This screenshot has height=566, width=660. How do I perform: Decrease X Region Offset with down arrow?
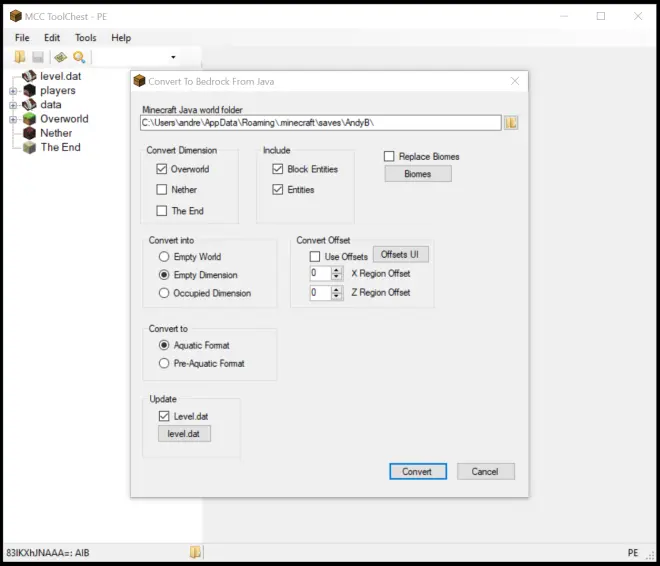(x=336, y=277)
